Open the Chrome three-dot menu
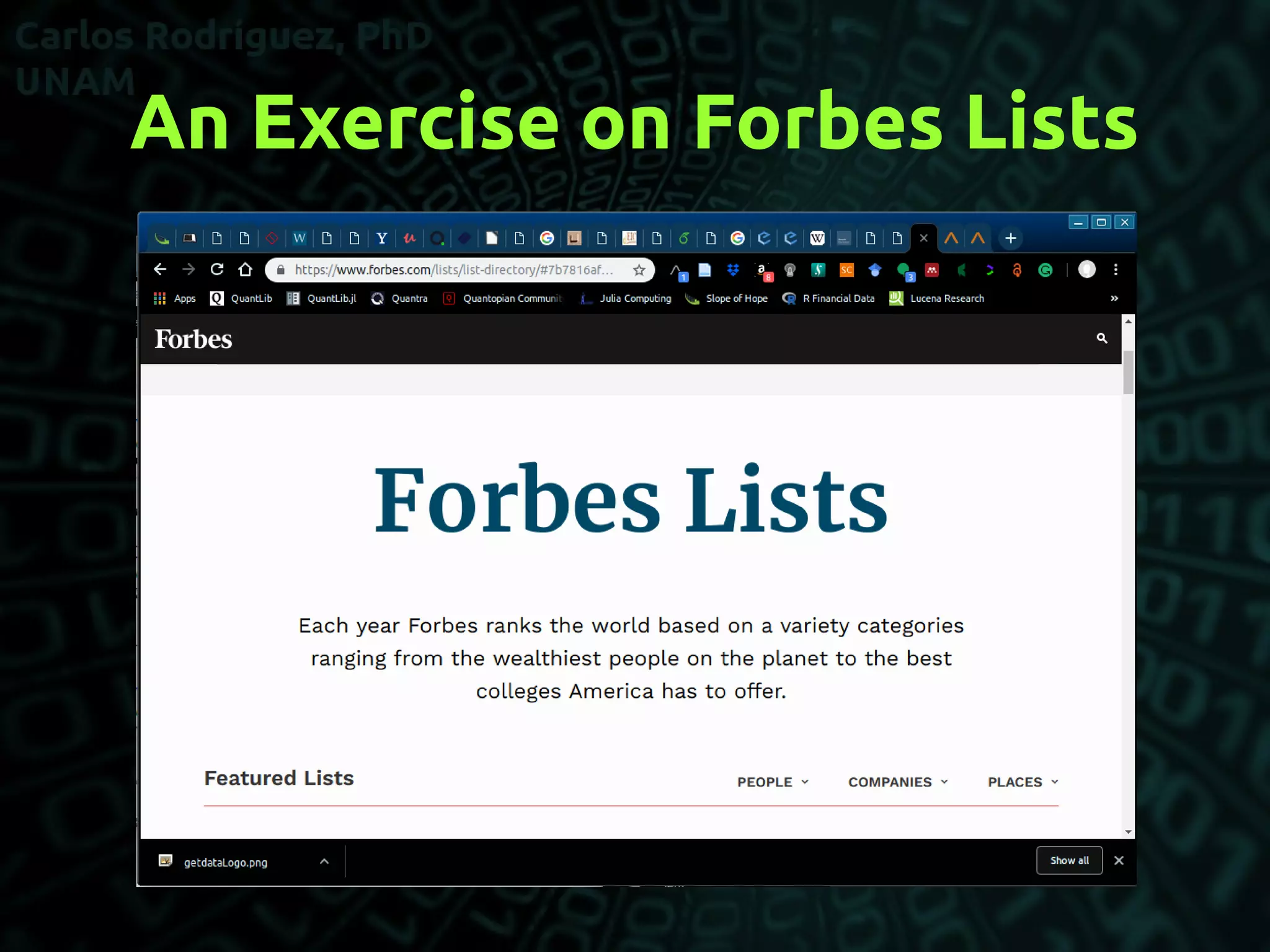 [x=1116, y=269]
